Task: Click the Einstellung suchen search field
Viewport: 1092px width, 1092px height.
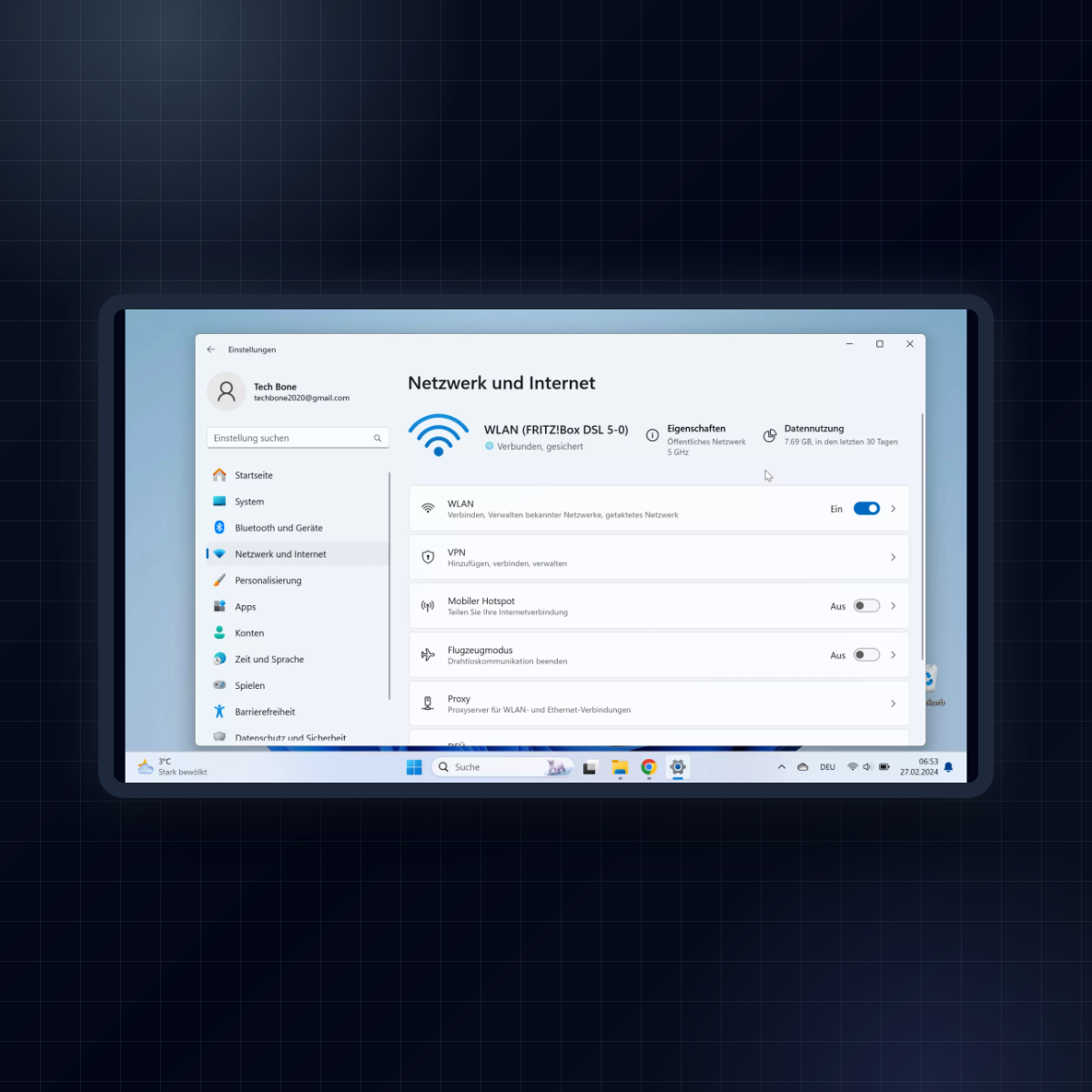Action: (298, 439)
